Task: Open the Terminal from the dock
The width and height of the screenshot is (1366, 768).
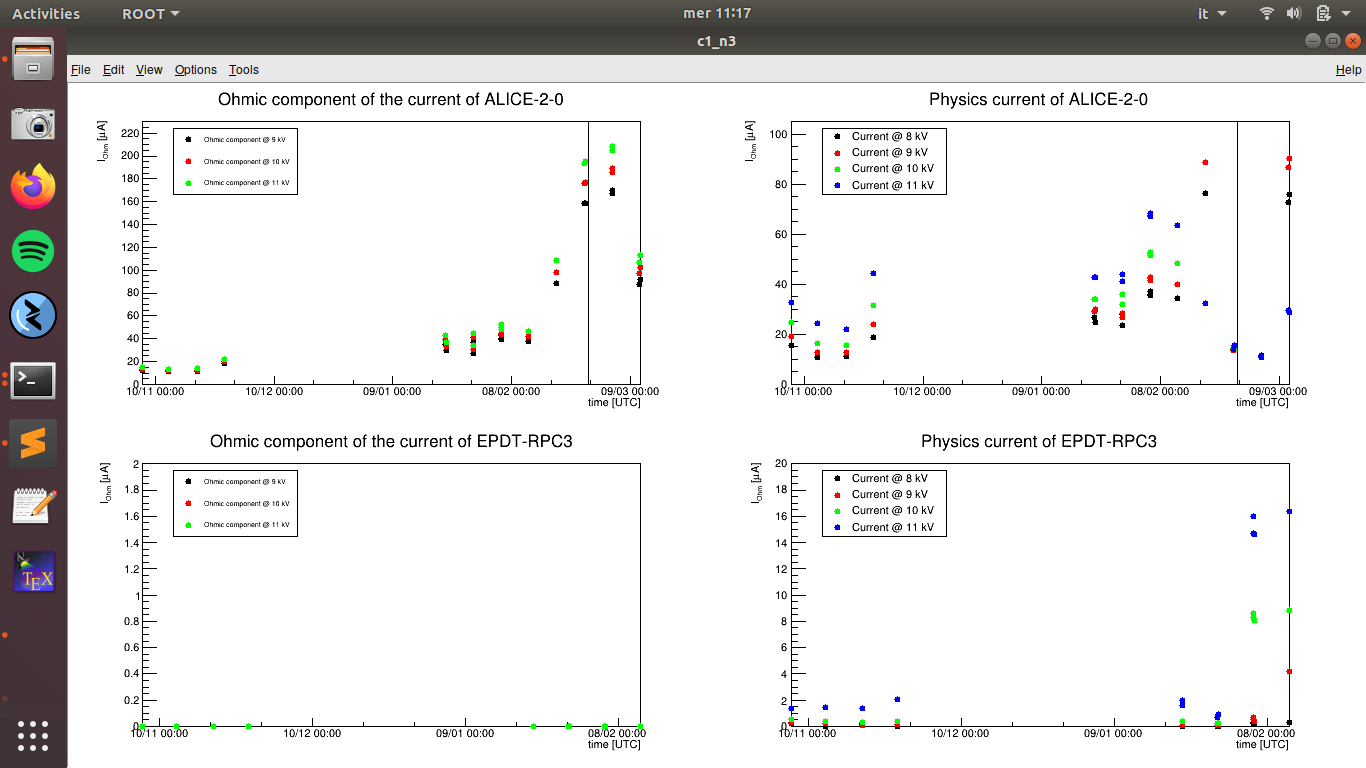Action: 33,380
